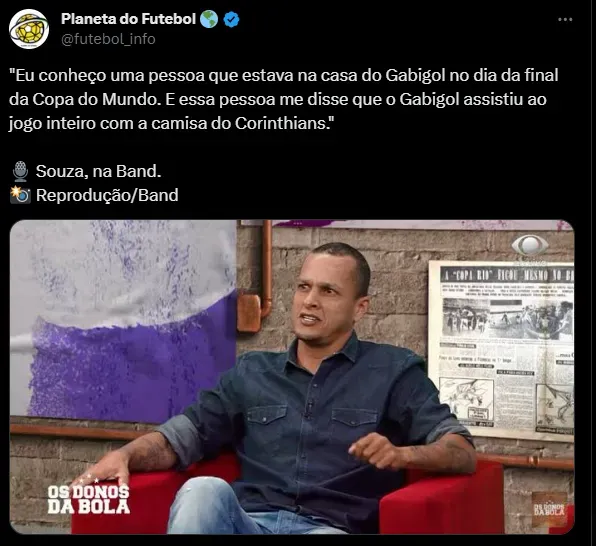The height and width of the screenshot is (546, 596).
Task: Open the three-dot more options menu
Action: [x=565, y=19]
